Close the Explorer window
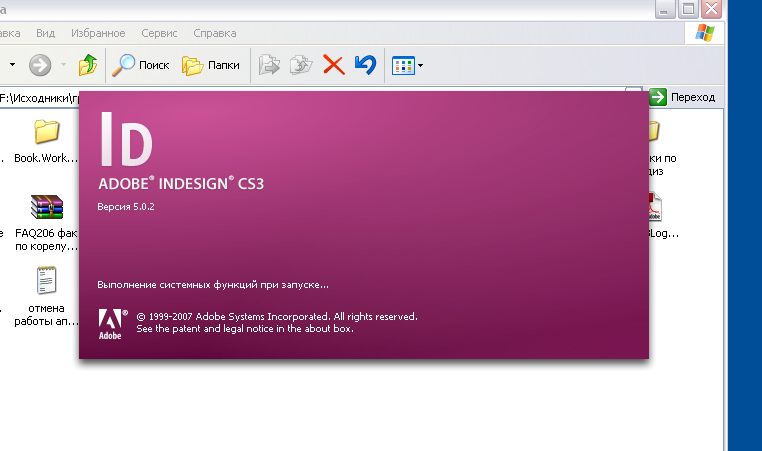762x451 pixels. coord(711,9)
